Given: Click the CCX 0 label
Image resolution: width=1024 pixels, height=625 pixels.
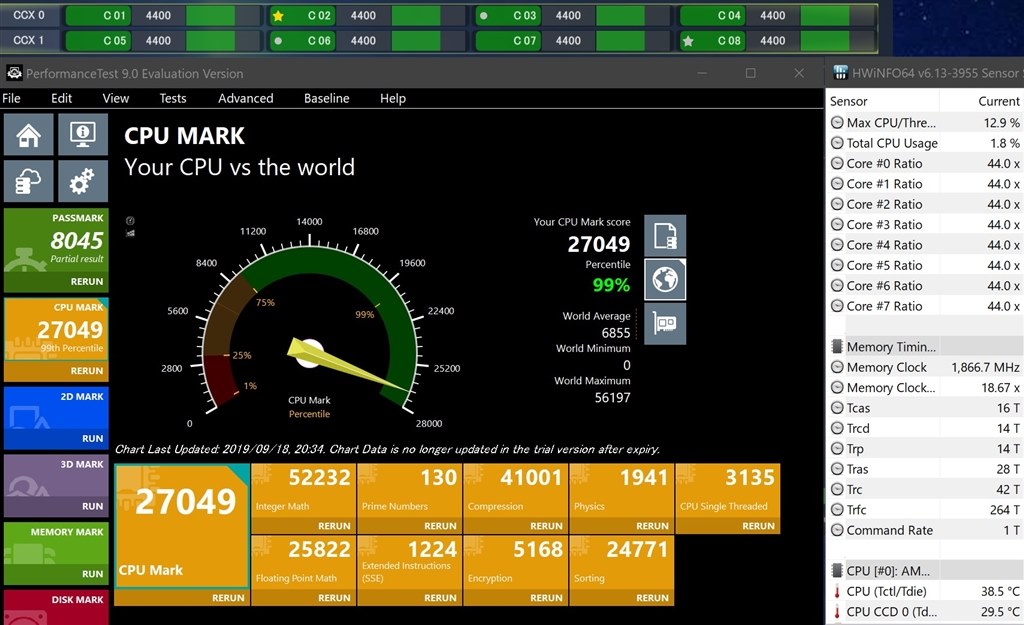Looking at the screenshot, I should tap(29, 15).
